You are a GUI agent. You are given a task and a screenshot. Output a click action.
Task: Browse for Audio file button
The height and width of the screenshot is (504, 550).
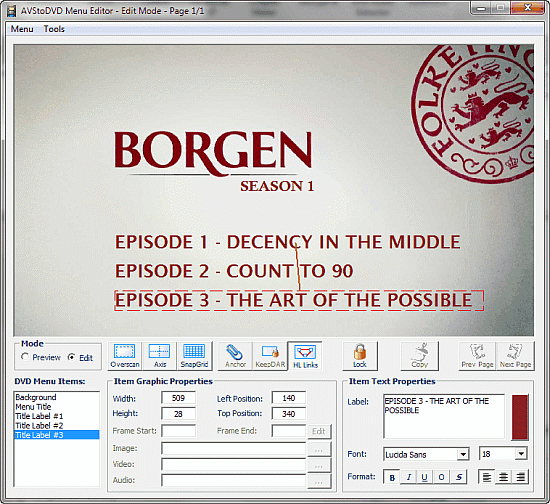pyautogui.click(x=318, y=482)
